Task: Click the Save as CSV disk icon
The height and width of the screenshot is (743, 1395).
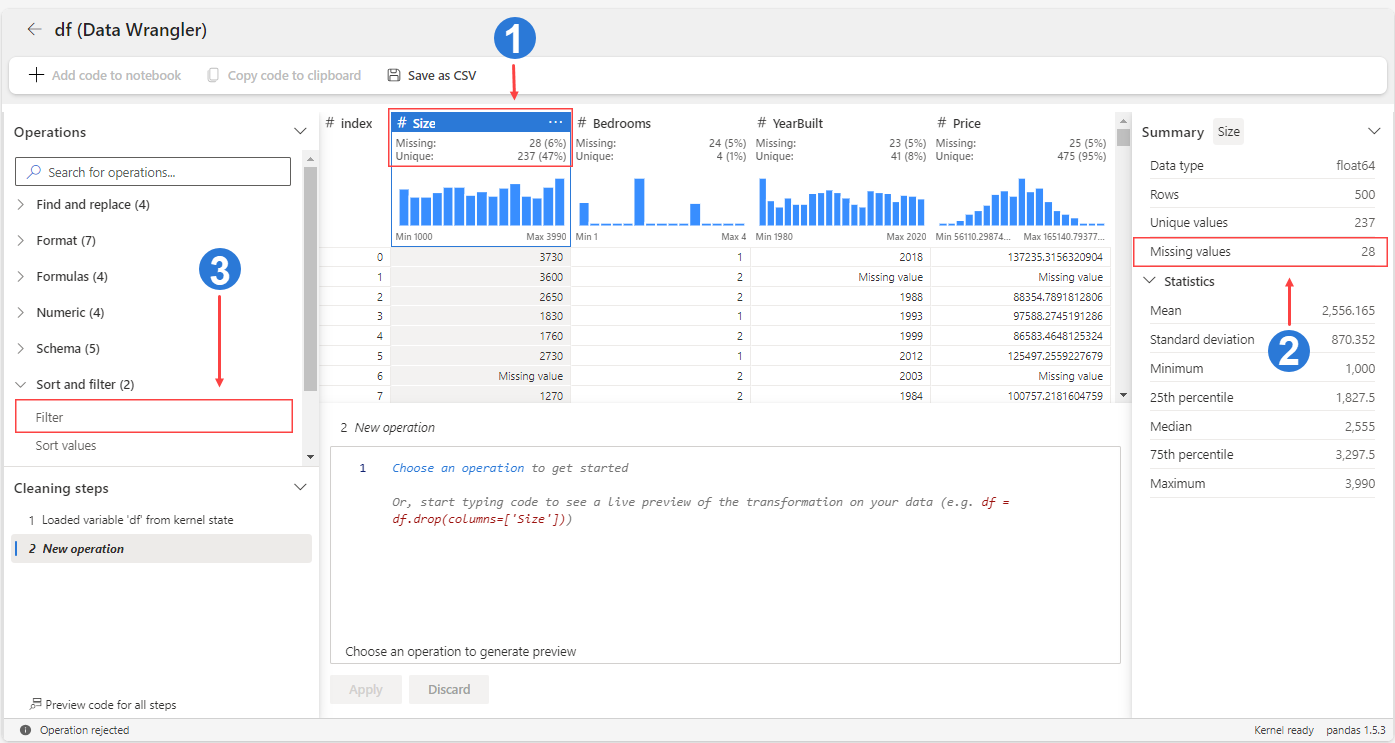Action: (394, 75)
